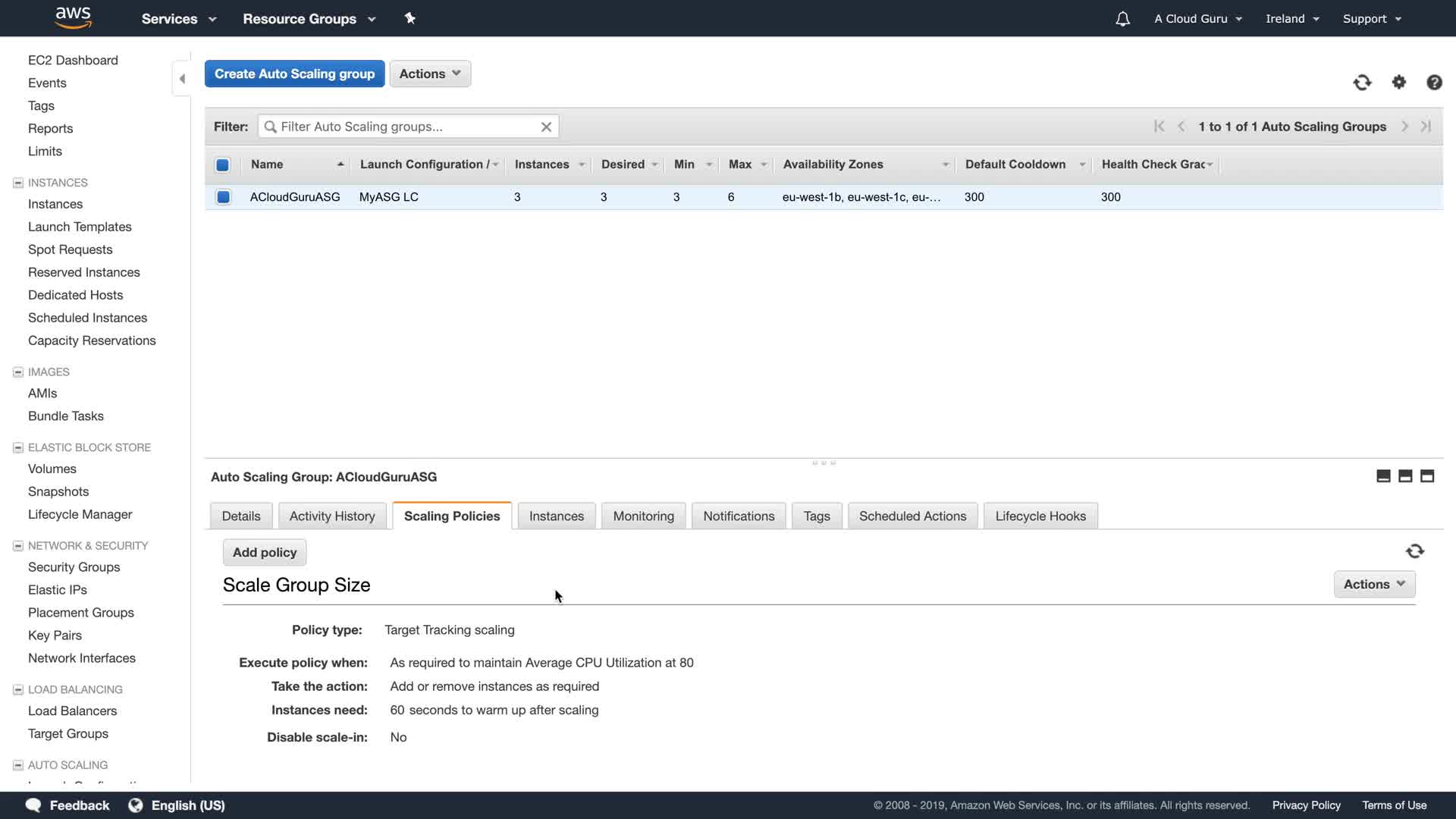Open the Actions dropdown next to Create button
This screenshot has height=819, width=1456.
430,74
